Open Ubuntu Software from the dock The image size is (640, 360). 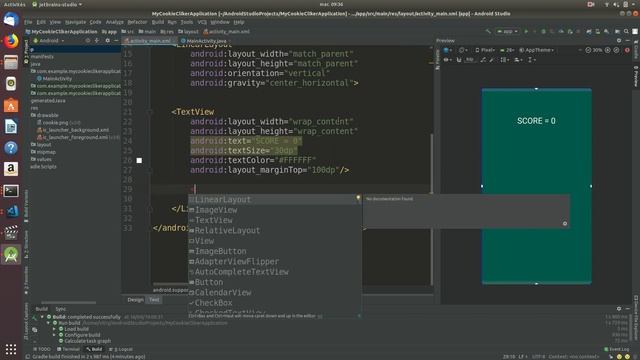[x=11, y=105]
